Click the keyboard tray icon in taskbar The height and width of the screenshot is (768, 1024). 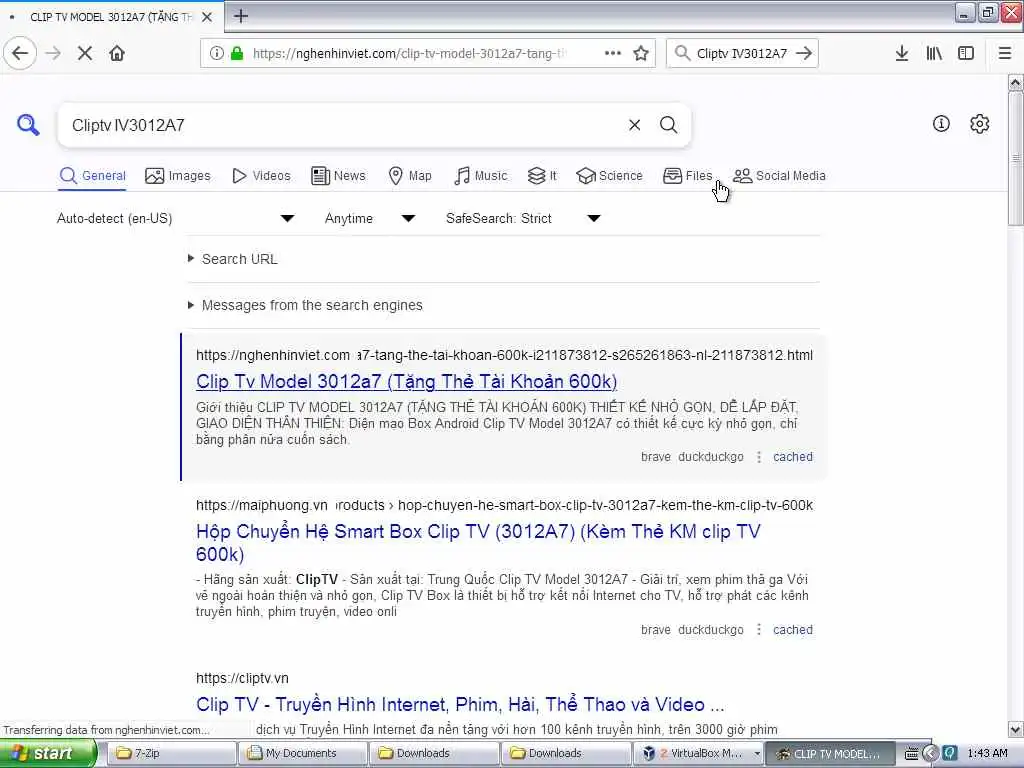912,754
